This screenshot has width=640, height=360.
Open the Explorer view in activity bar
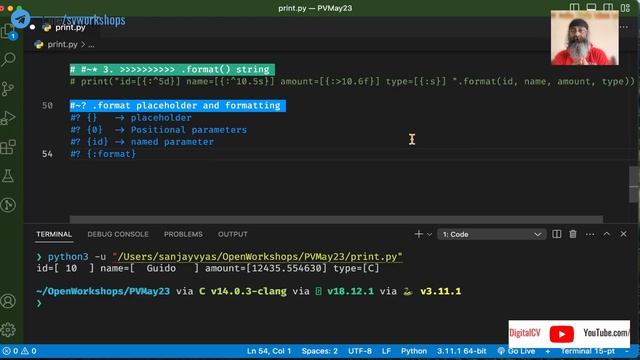[8, 31]
